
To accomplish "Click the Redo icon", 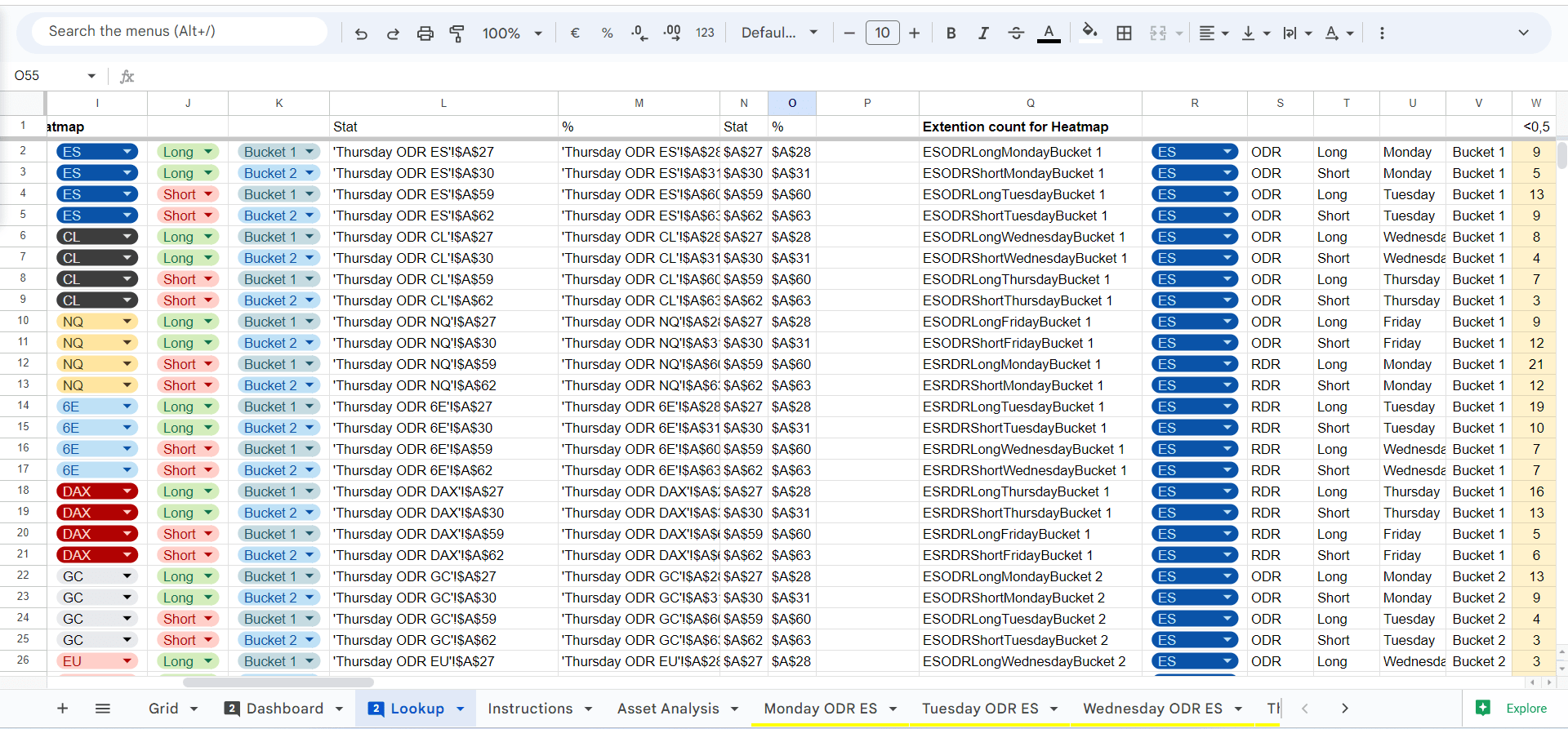I will [393, 33].
